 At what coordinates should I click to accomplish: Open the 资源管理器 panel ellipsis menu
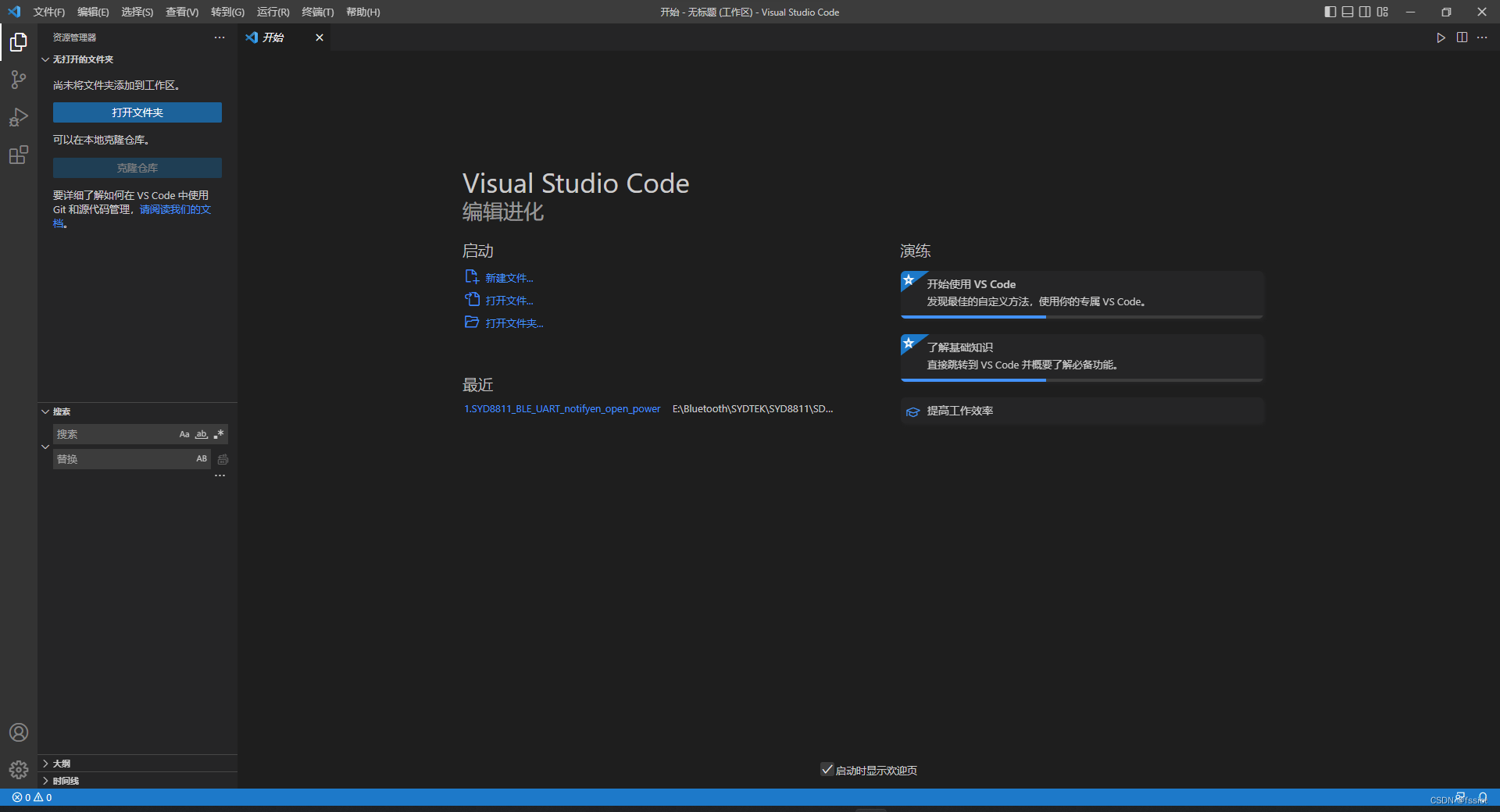[x=220, y=37]
